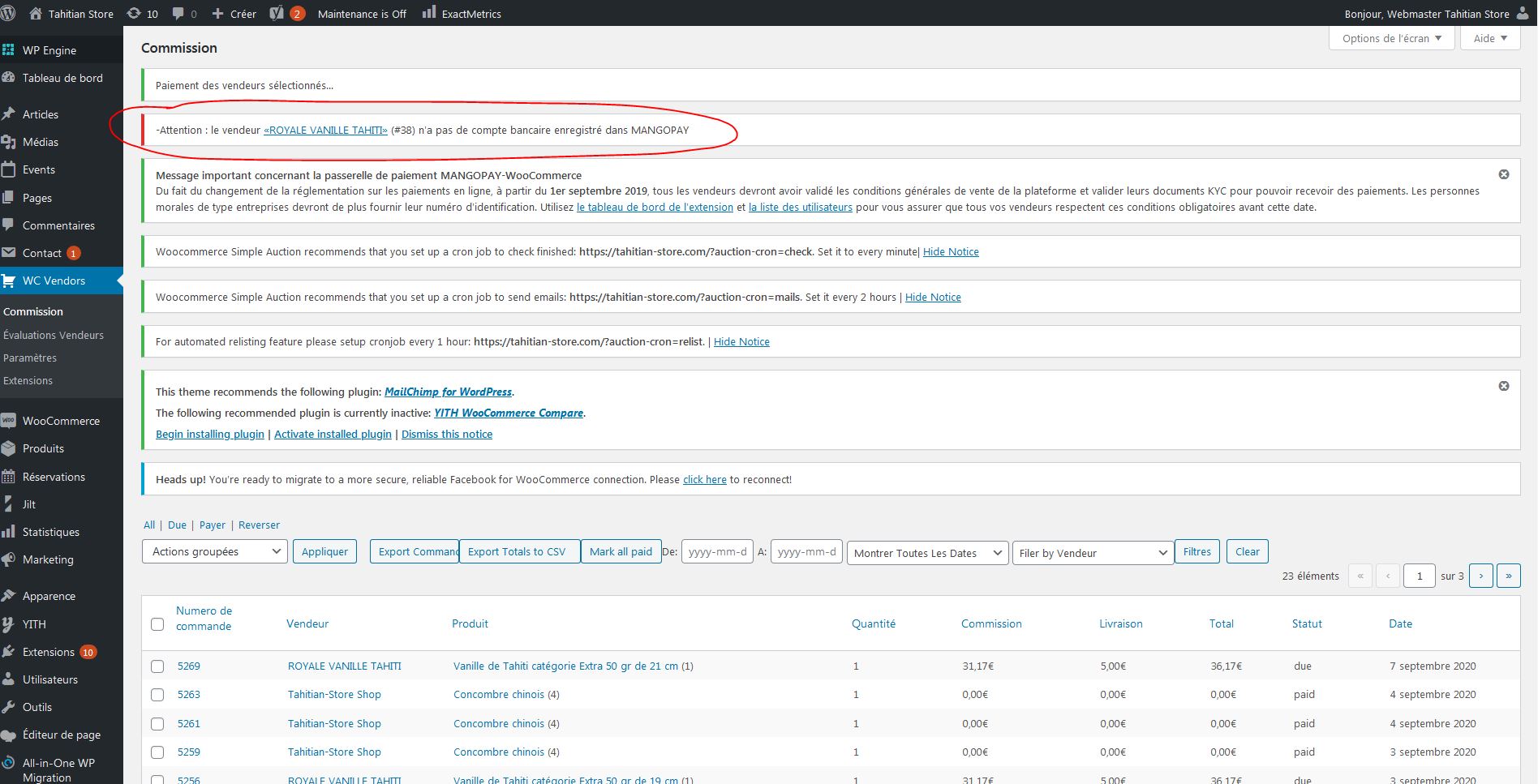The width and height of the screenshot is (1538, 784).
Task: Click the Yoast SEO icon
Action: (277, 14)
